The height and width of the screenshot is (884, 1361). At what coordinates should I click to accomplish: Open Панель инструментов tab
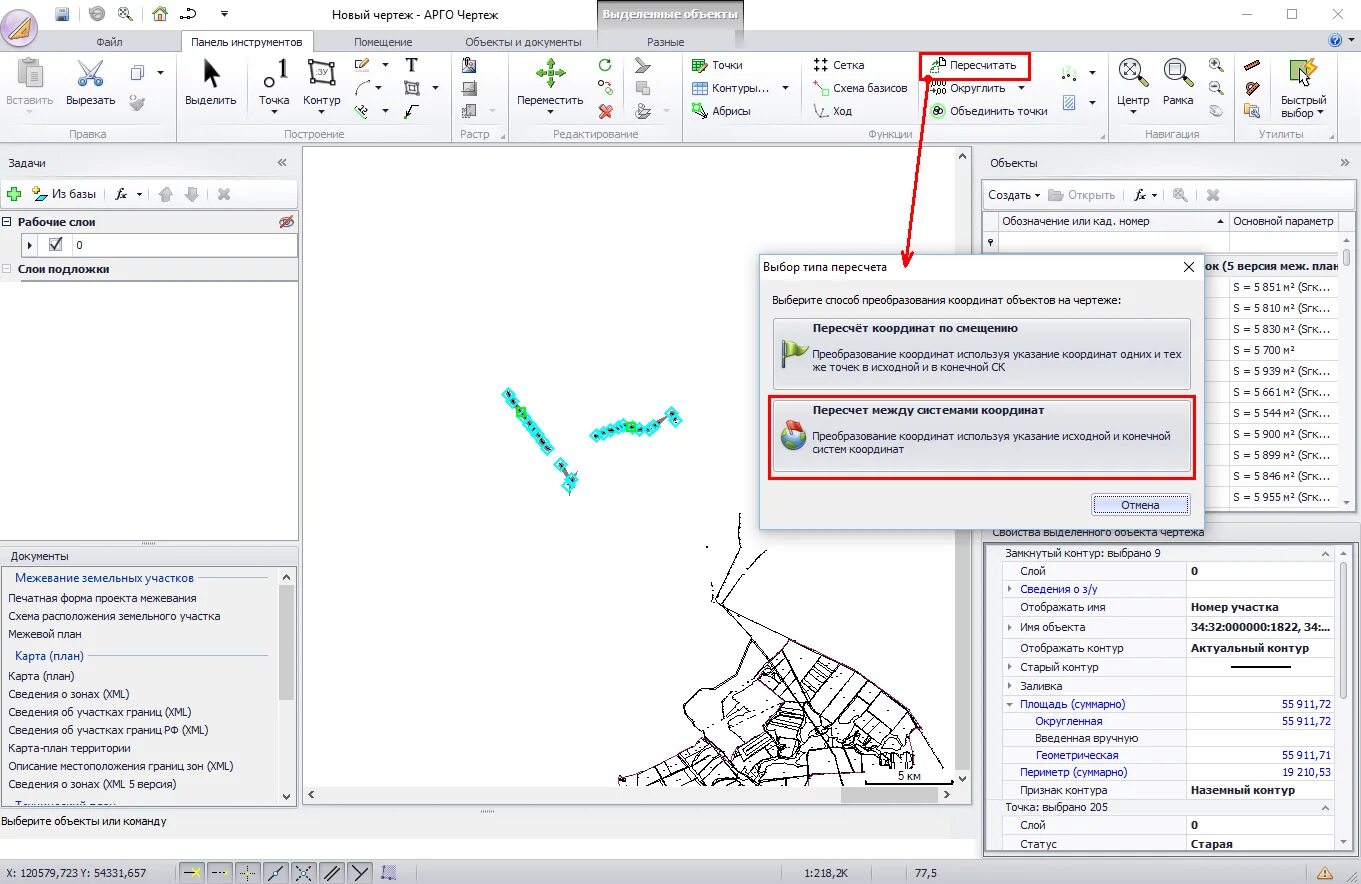coord(247,42)
